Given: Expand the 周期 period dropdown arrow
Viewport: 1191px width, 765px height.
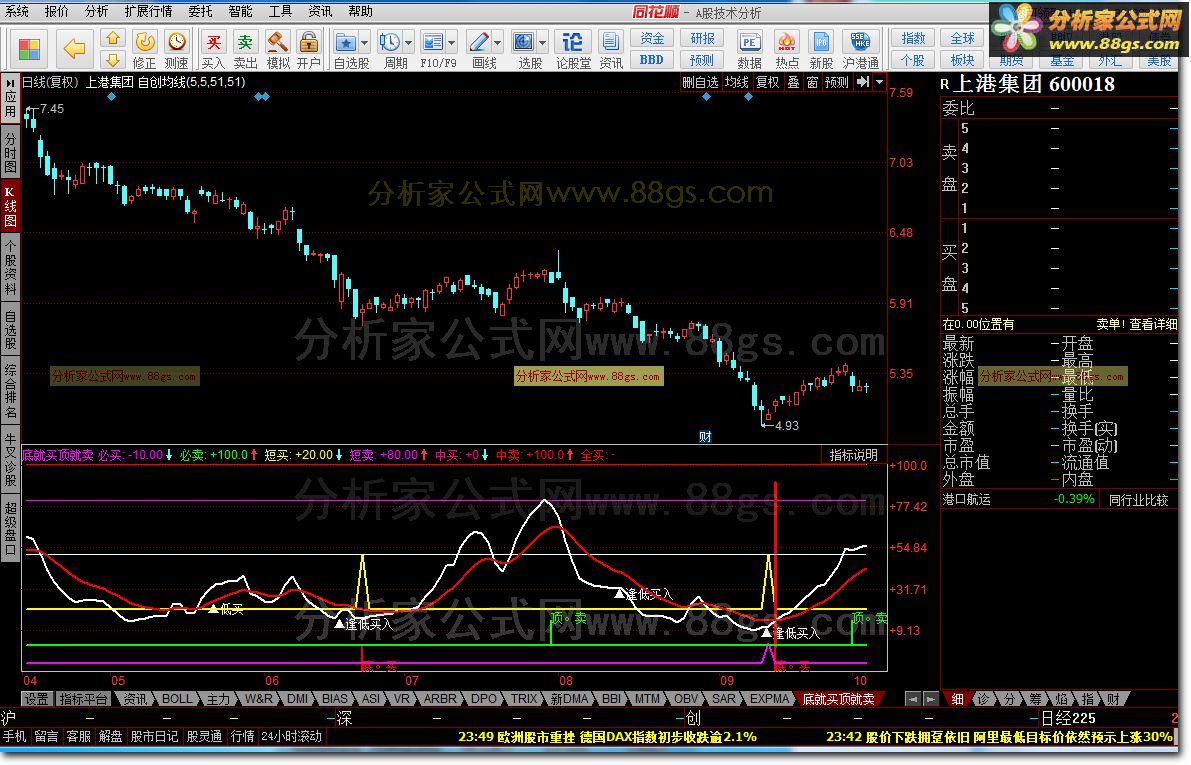Looking at the screenshot, I should click(409, 43).
